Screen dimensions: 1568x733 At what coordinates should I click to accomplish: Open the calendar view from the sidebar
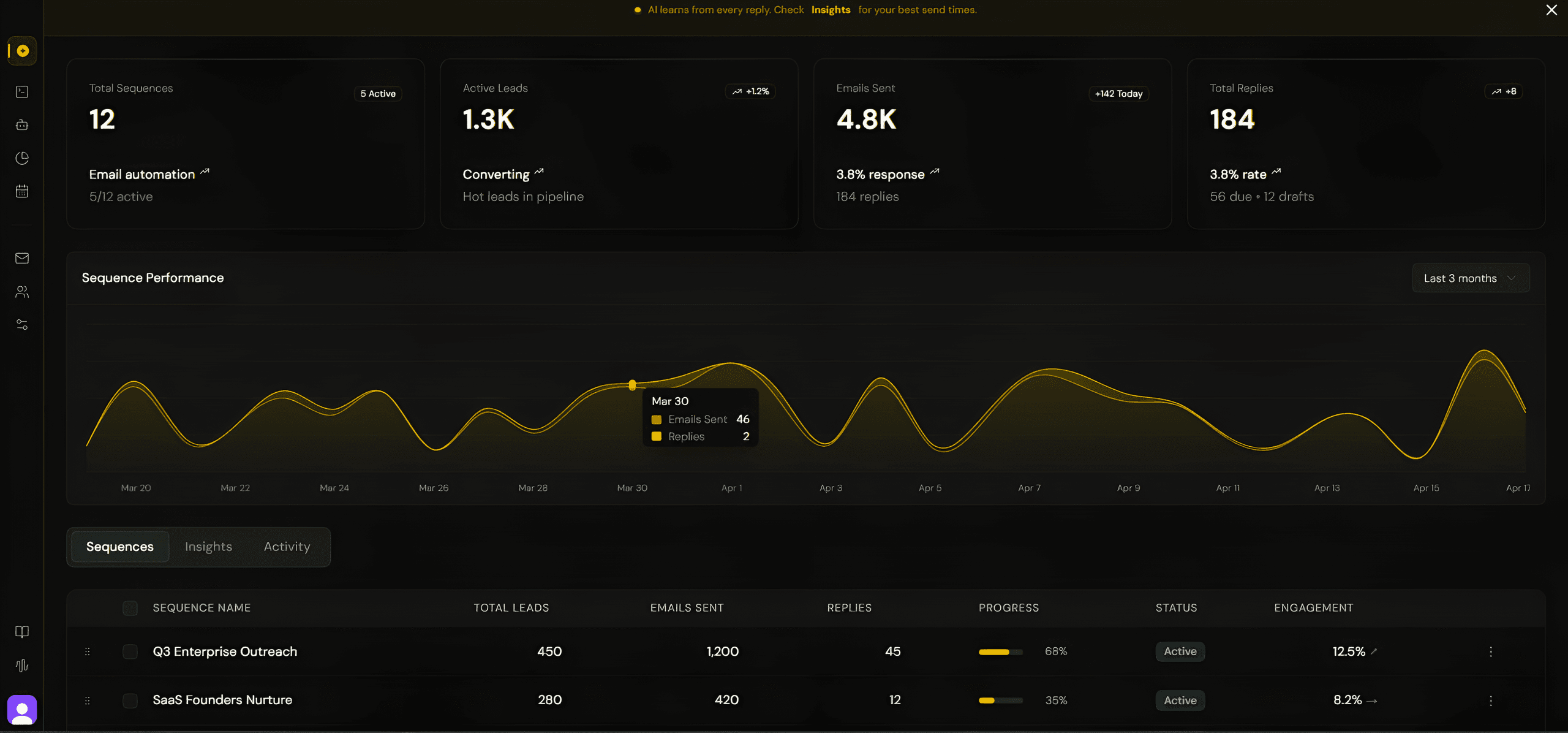click(22, 191)
